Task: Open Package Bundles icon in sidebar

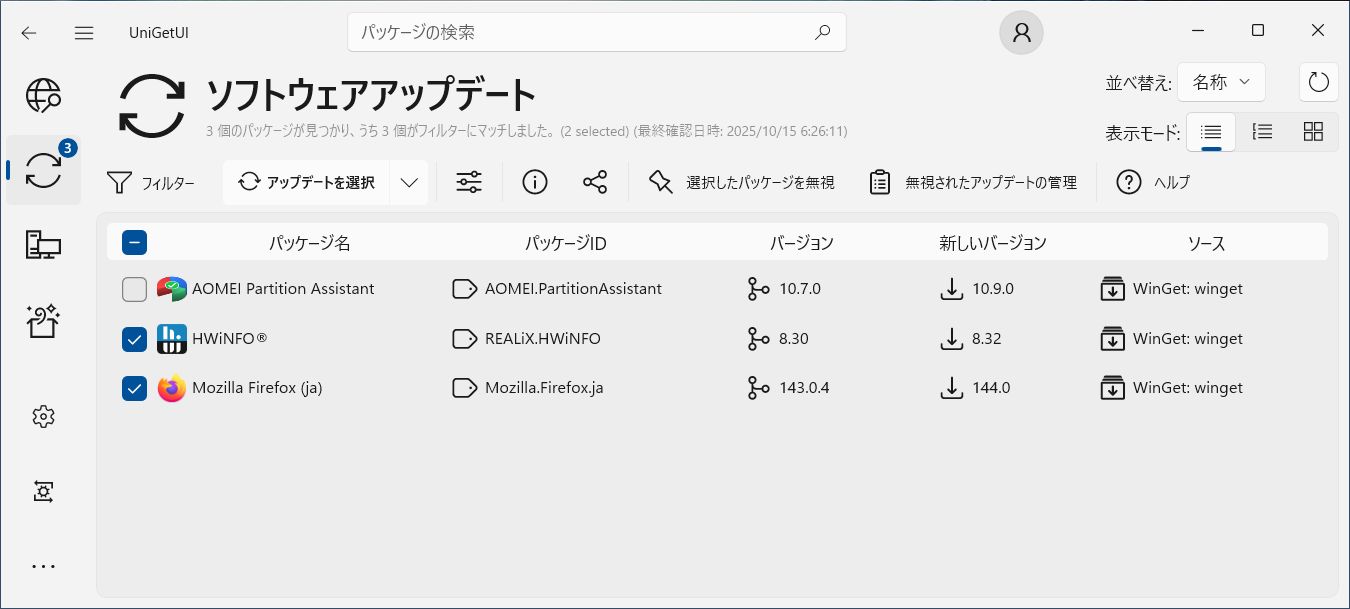Action: [43, 320]
